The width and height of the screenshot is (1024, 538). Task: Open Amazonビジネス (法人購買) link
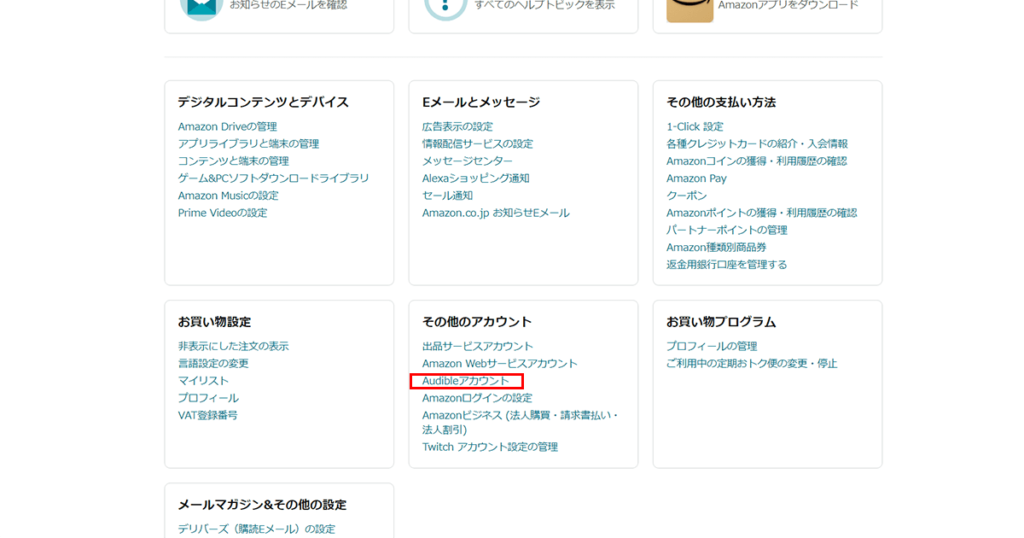click(x=520, y=422)
